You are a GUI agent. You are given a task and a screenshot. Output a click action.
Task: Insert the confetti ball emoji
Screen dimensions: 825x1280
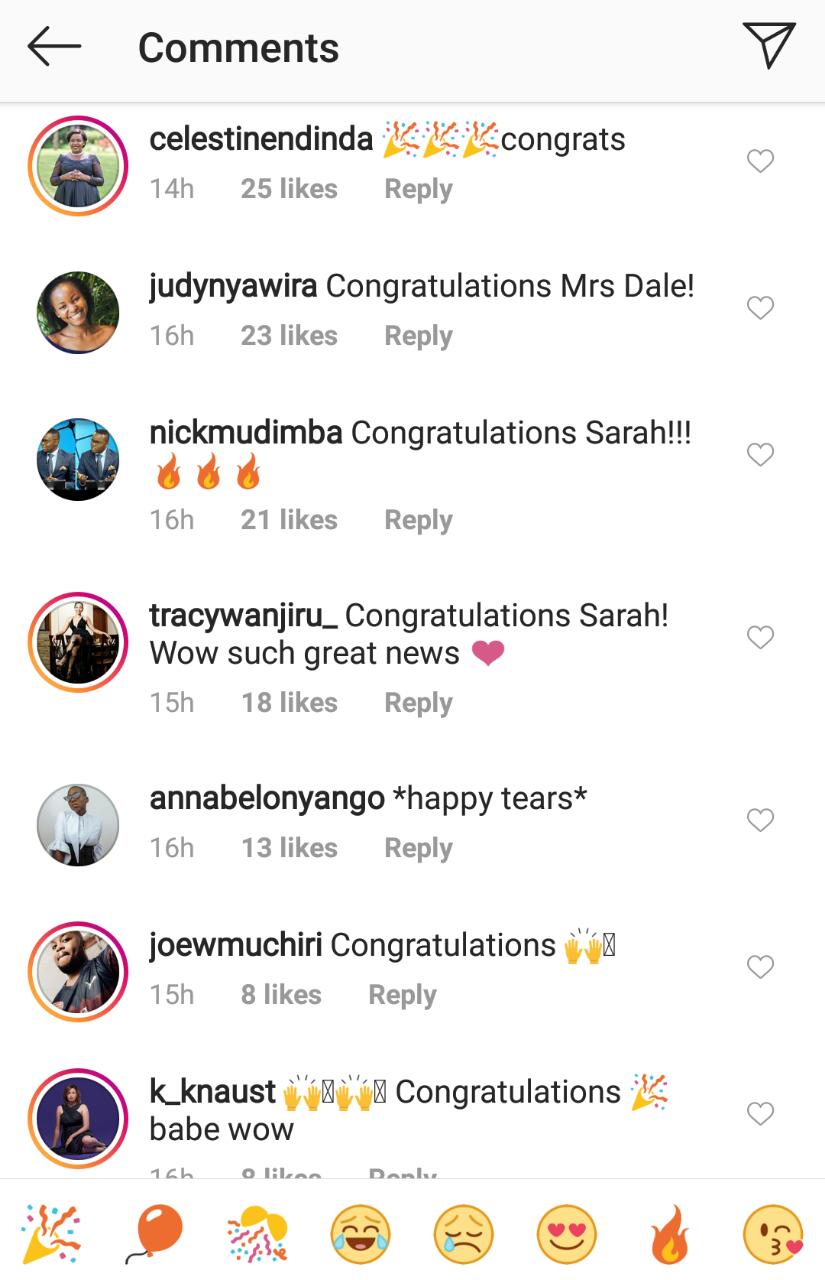(257, 1233)
